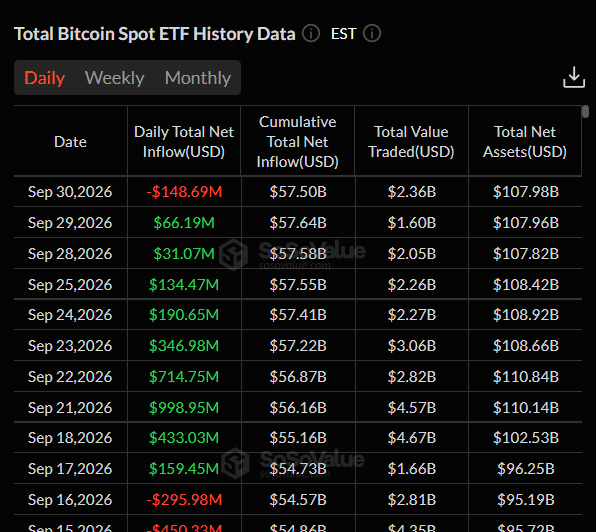Click Total Net Assets(USD) header
Image resolution: width=596 pixels, height=532 pixels.
coord(525,142)
